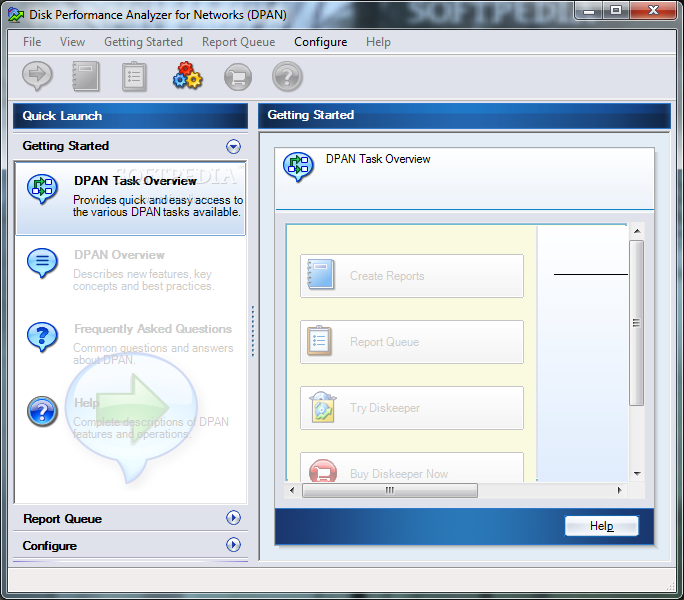Click the Quick Launch panel header
This screenshot has height=600, width=684.
(130, 116)
